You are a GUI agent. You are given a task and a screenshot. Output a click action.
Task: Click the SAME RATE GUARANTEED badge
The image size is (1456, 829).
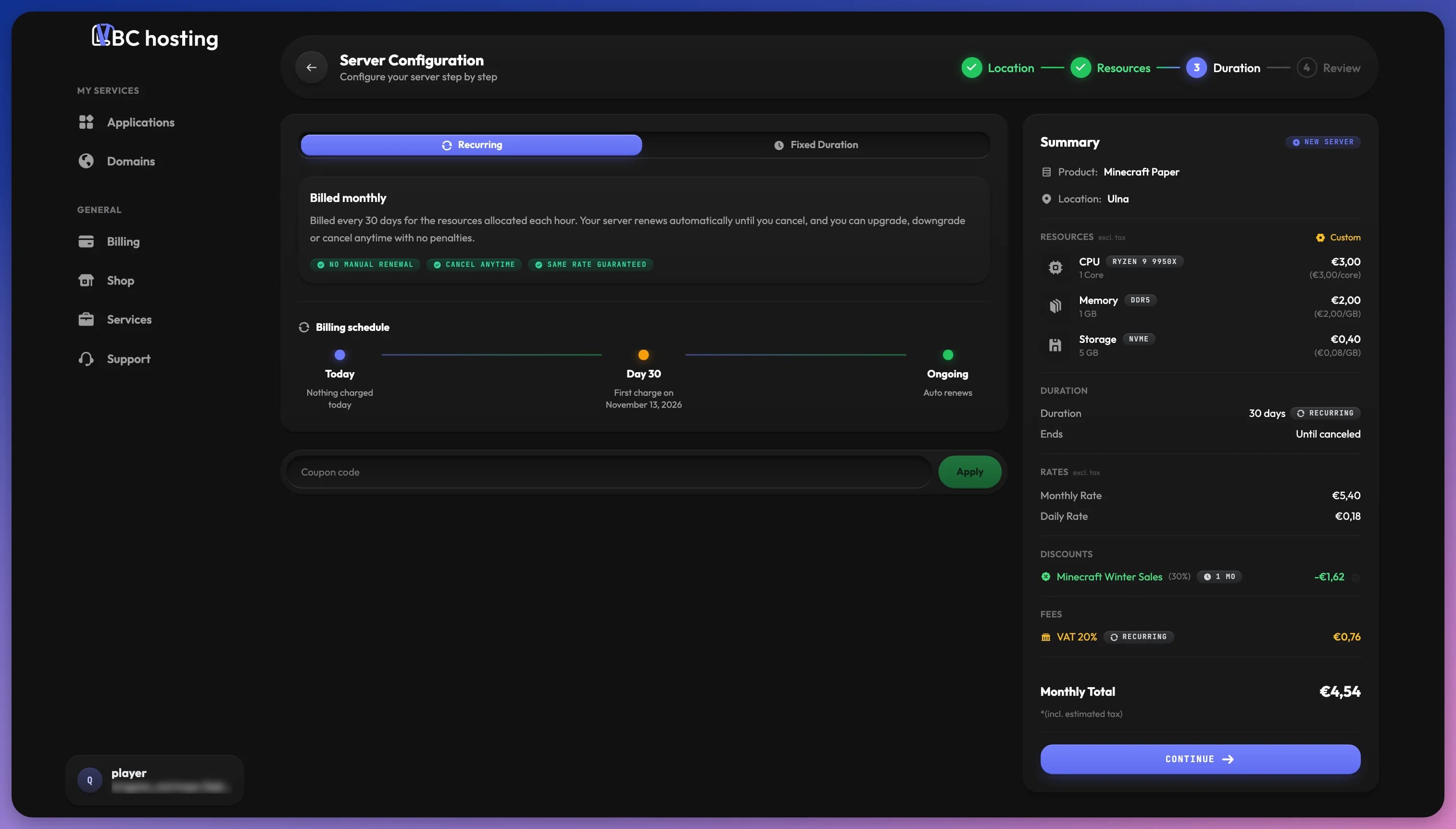[x=591, y=265]
